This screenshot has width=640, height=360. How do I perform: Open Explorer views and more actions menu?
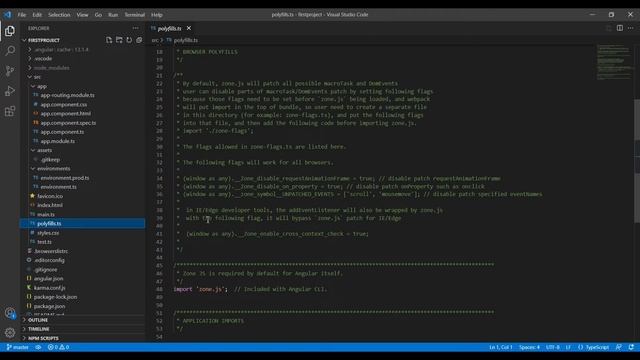coord(136,28)
